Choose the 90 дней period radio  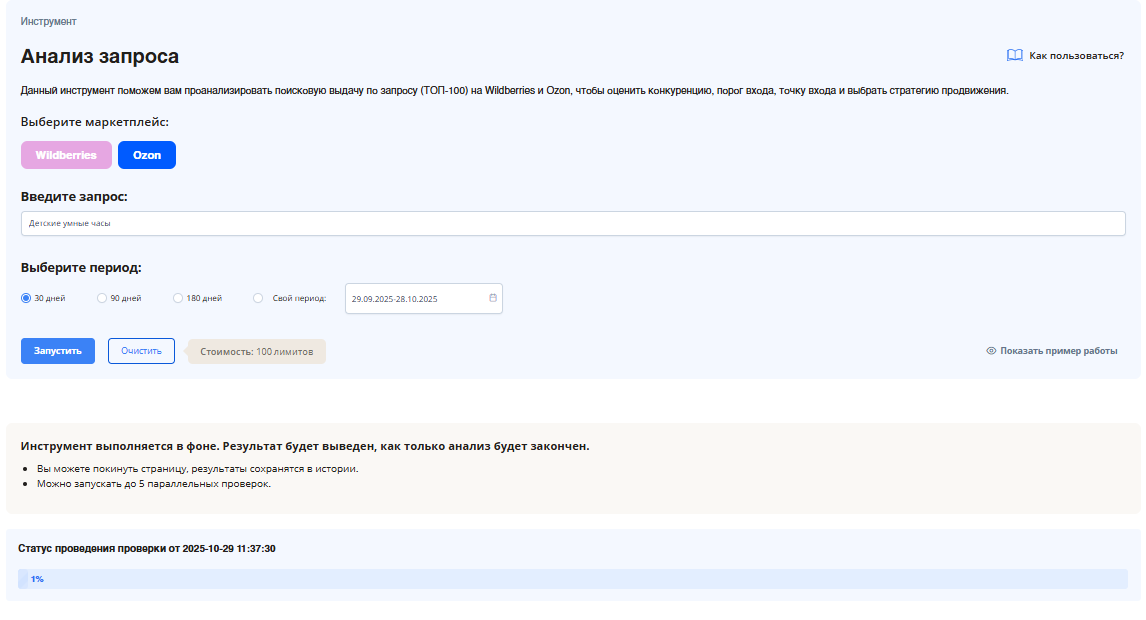point(102,298)
